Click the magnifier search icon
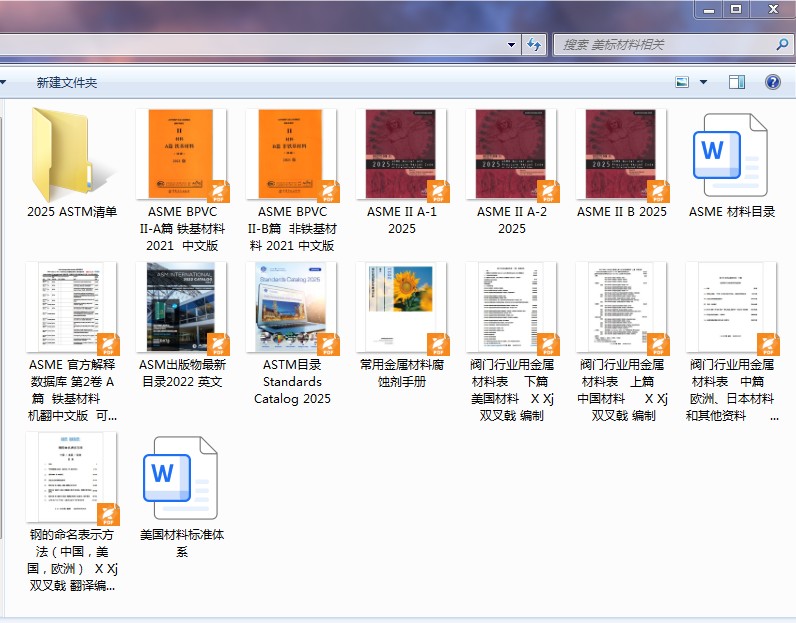796x623 pixels. tap(782, 45)
